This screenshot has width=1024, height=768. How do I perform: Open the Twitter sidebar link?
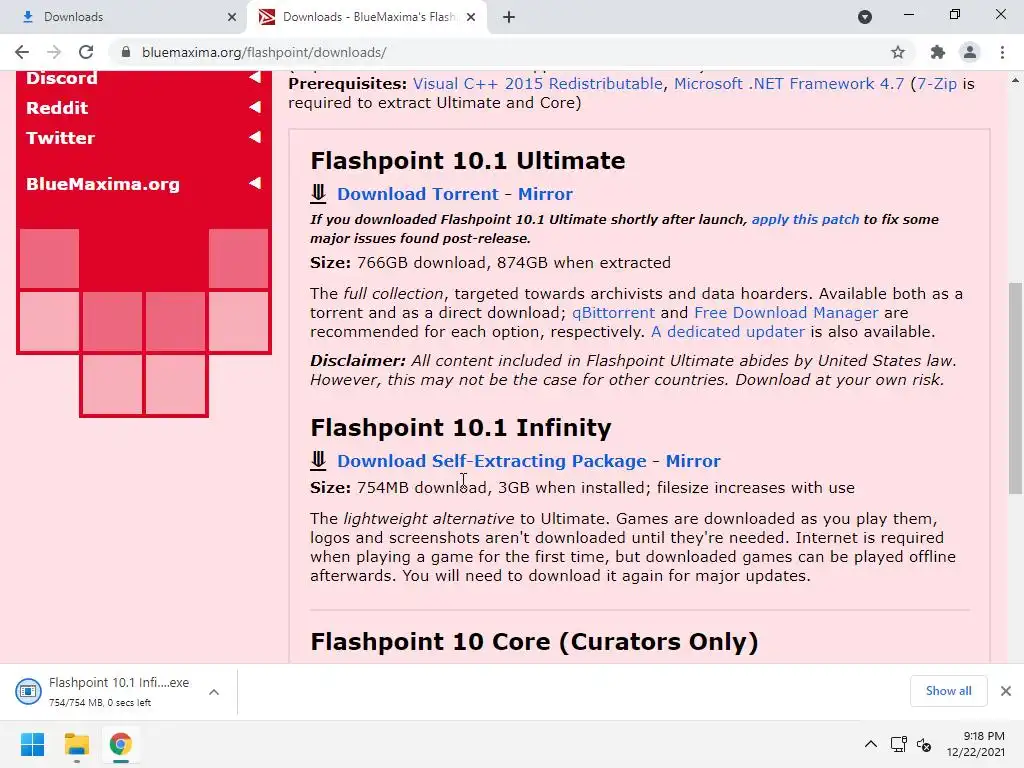60,138
